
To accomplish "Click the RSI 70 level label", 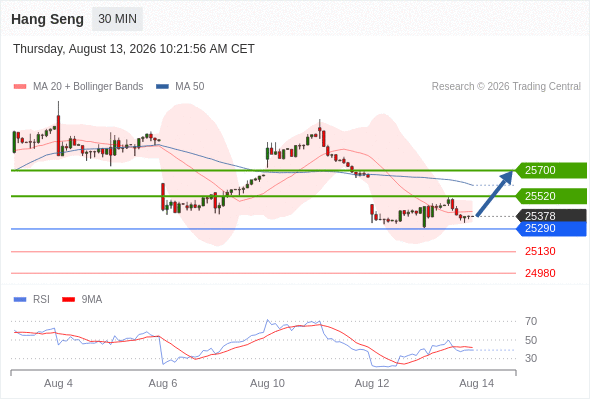I will 531,321.
